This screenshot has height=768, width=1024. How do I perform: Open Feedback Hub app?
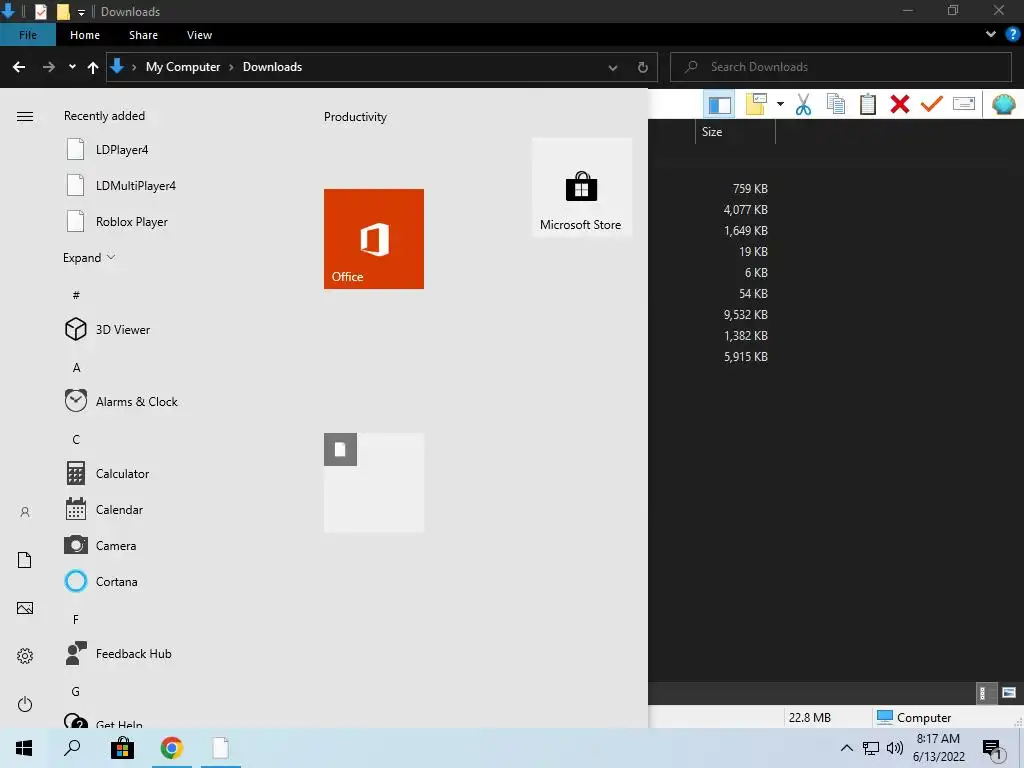pyautogui.click(x=118, y=654)
